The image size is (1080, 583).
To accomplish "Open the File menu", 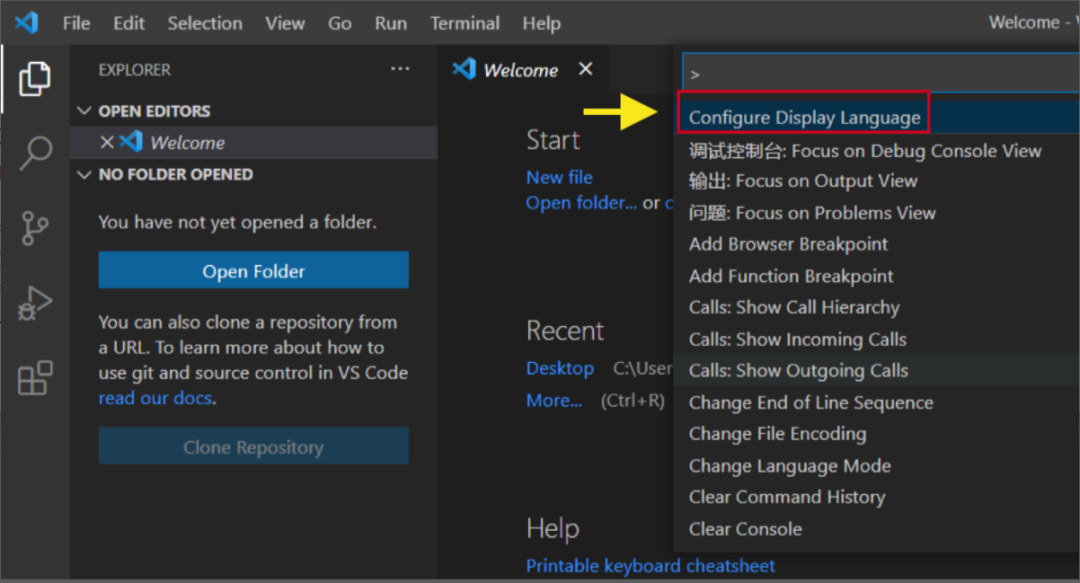I will click(76, 23).
